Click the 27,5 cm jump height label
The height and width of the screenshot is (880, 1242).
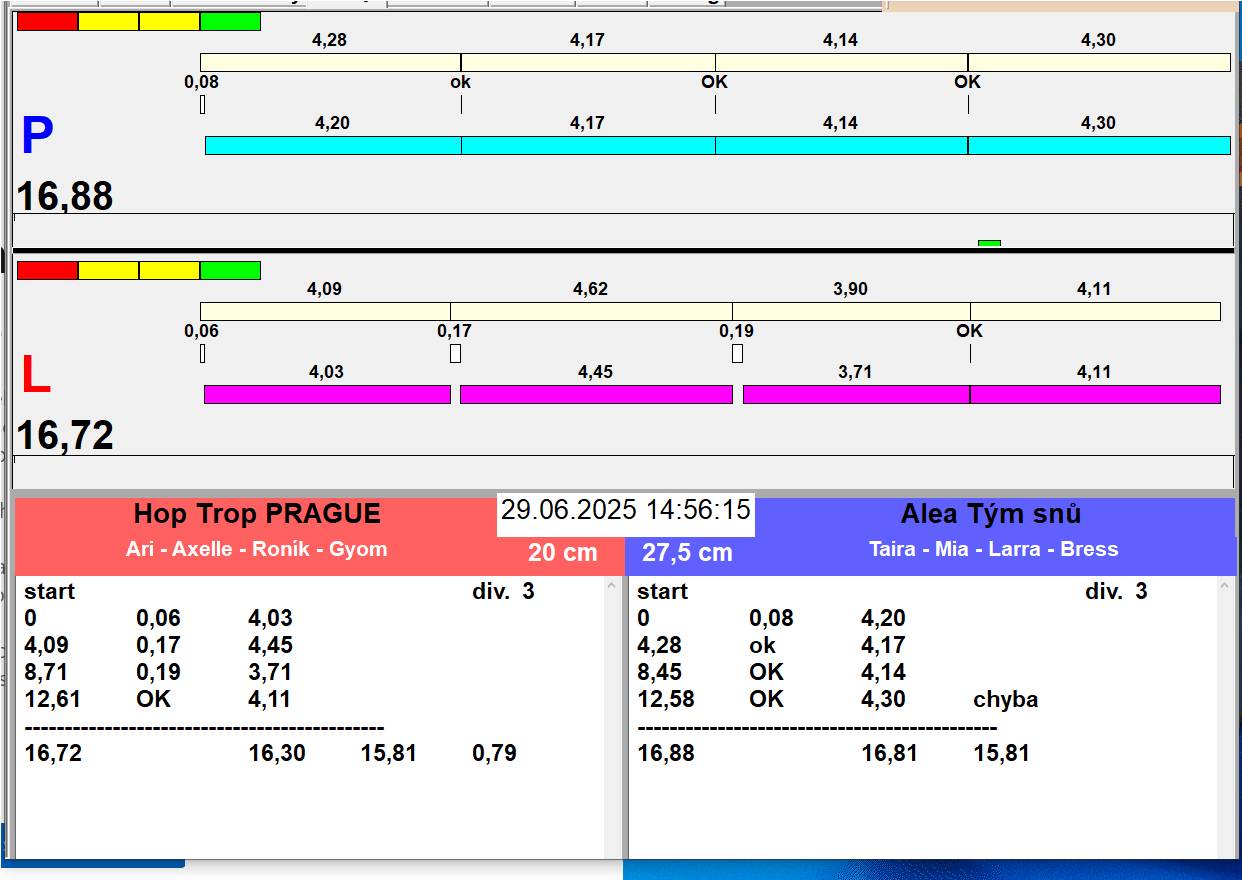687,552
